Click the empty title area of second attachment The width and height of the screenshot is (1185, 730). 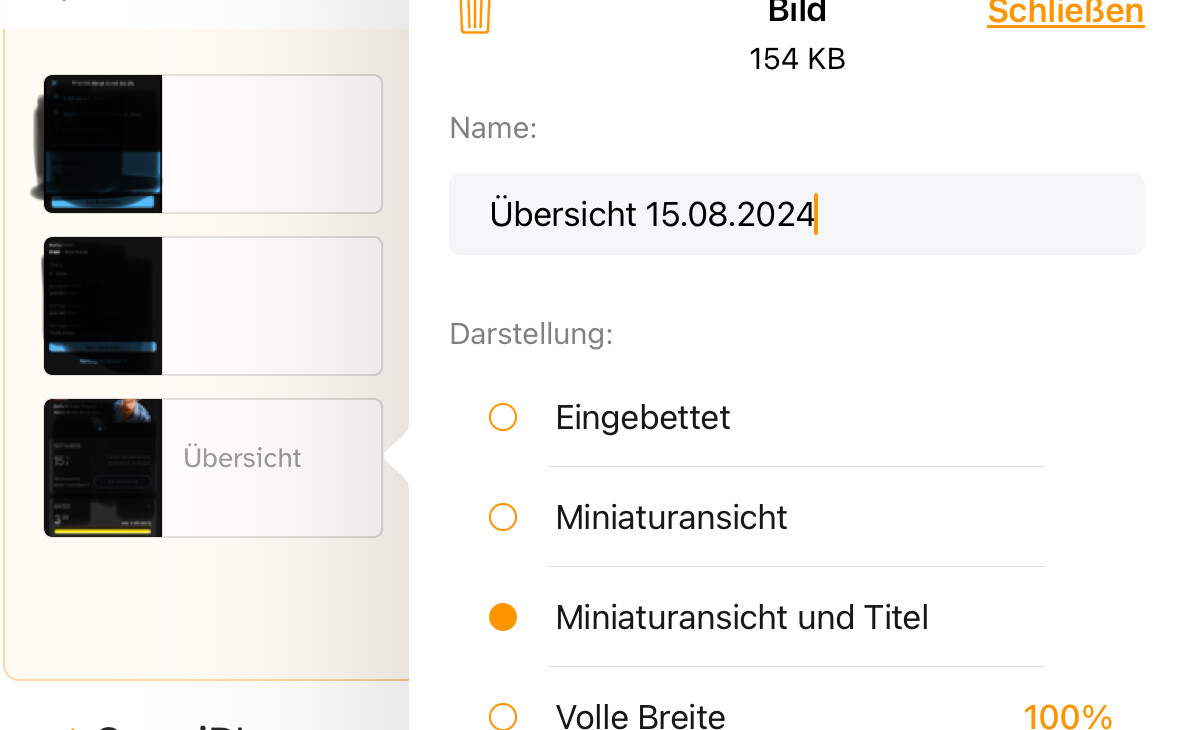coord(271,306)
